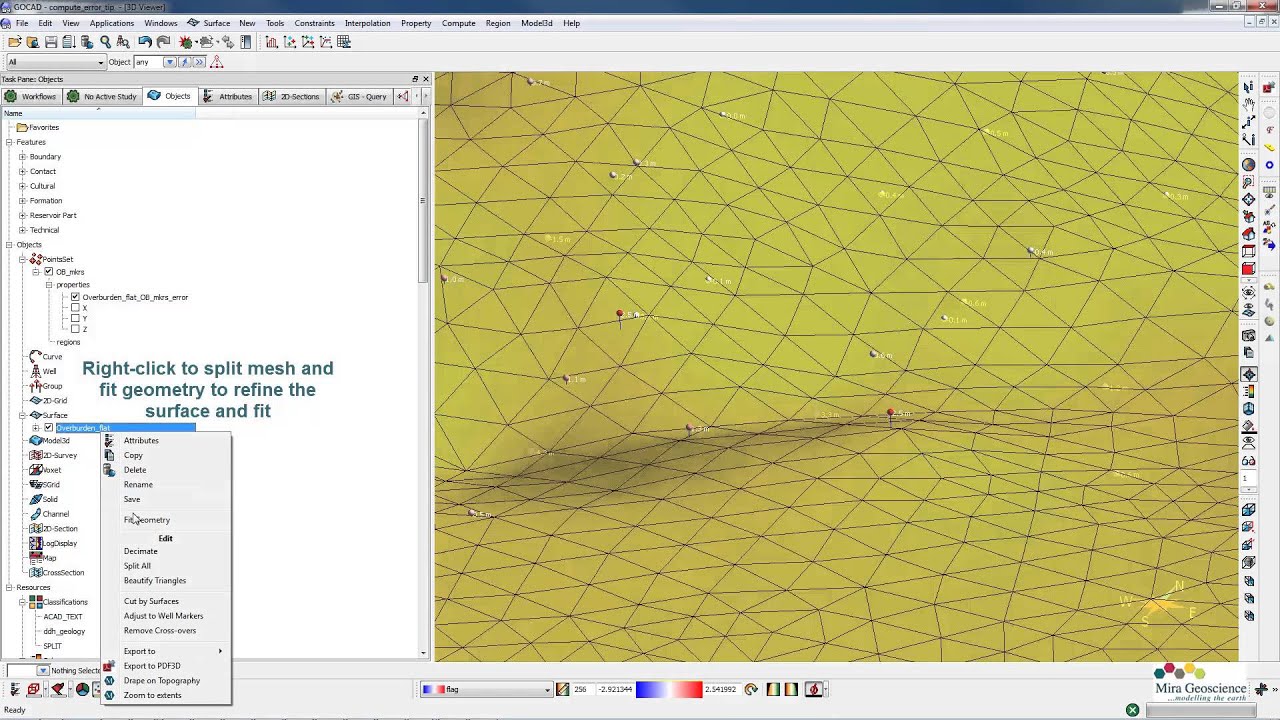Click the red circle slash icon in bottom toolbar
Viewport: 1280px width, 720px height.
point(814,689)
